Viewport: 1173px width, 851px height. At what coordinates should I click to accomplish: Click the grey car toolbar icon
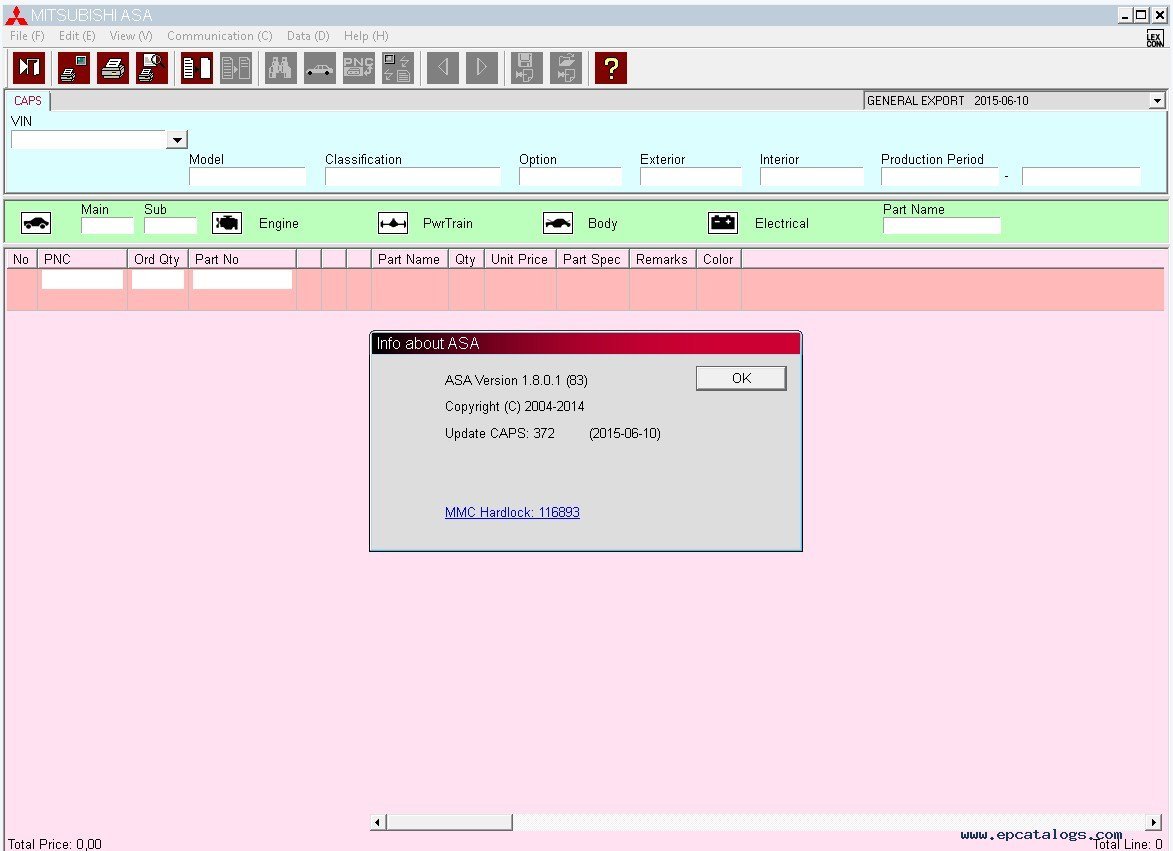click(319, 68)
